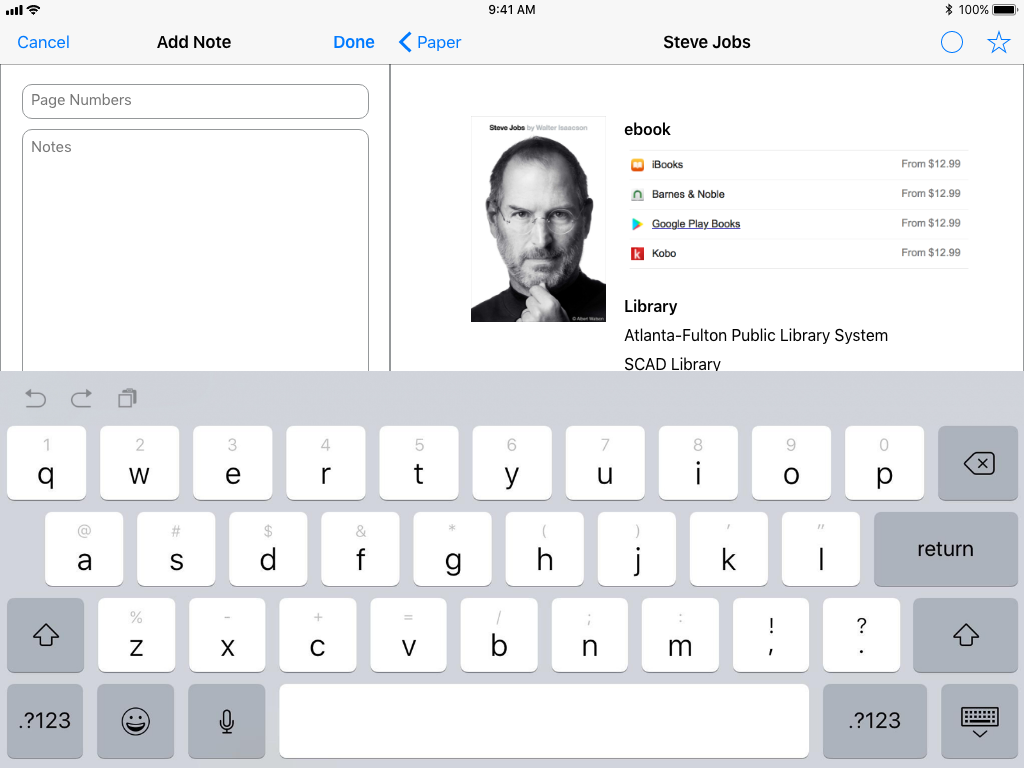Tap the paste clipboard icon
The image size is (1024, 768).
[127, 398]
